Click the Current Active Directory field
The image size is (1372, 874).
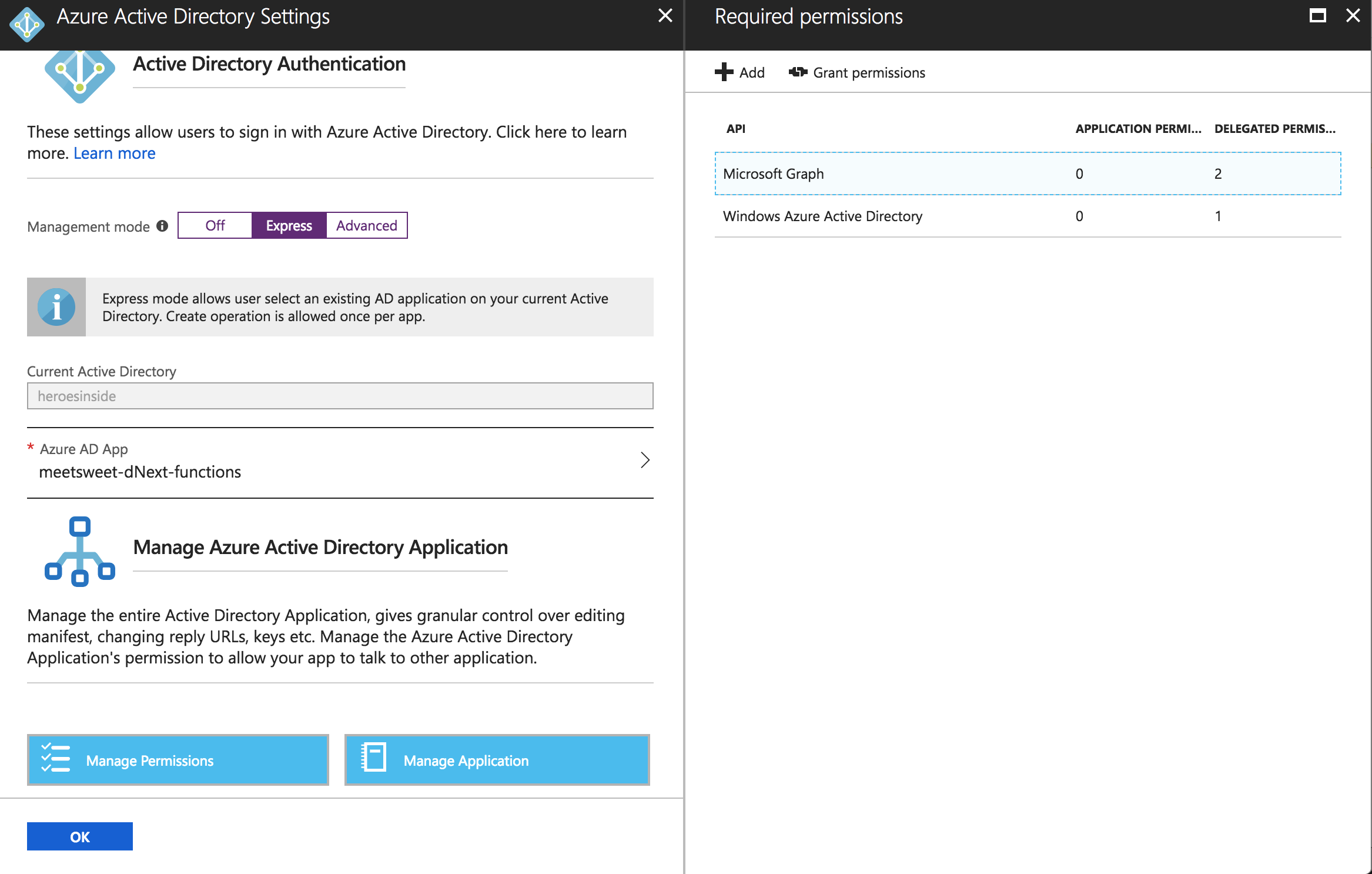tap(340, 396)
